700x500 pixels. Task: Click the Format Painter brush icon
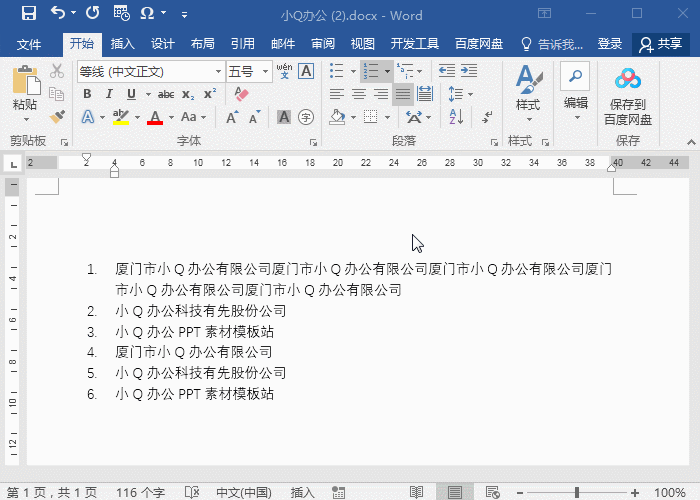[x=57, y=117]
